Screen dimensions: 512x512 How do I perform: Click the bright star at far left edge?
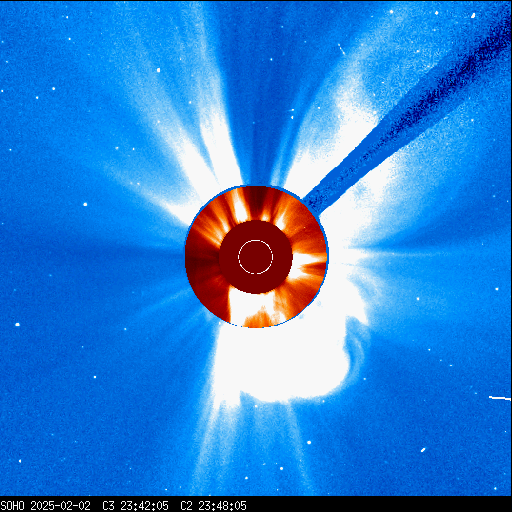17,324
